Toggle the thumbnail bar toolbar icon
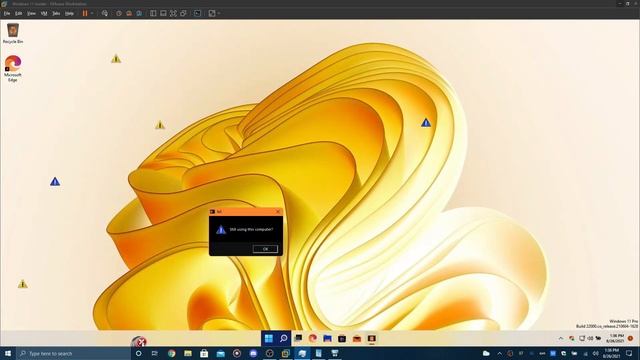The width and height of the screenshot is (640, 360). click(x=163, y=13)
